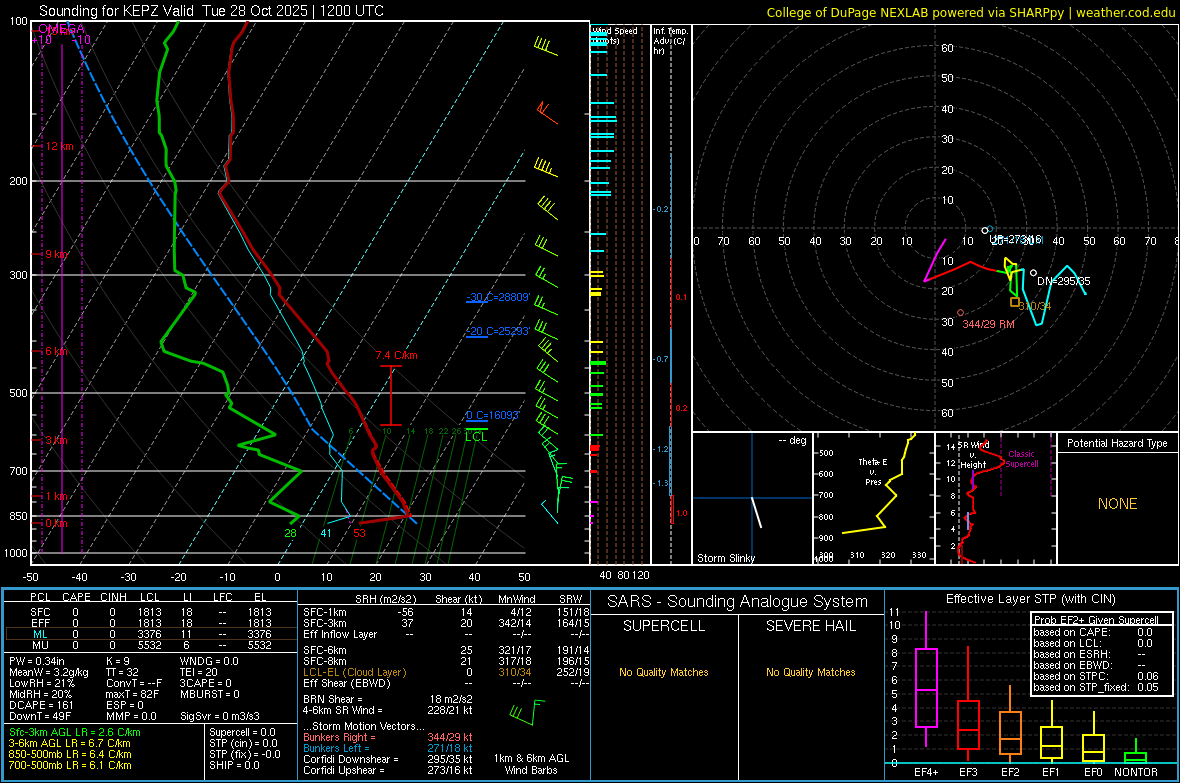Select the SFC parcel row
This screenshot has width=1180, height=783.
click(x=151, y=612)
